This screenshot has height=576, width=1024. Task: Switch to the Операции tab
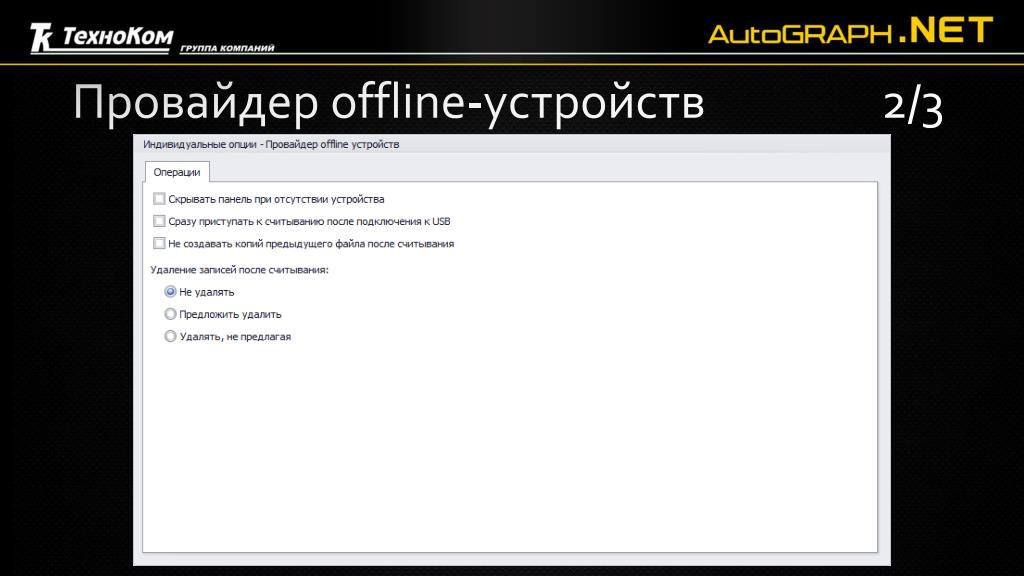pyautogui.click(x=176, y=172)
